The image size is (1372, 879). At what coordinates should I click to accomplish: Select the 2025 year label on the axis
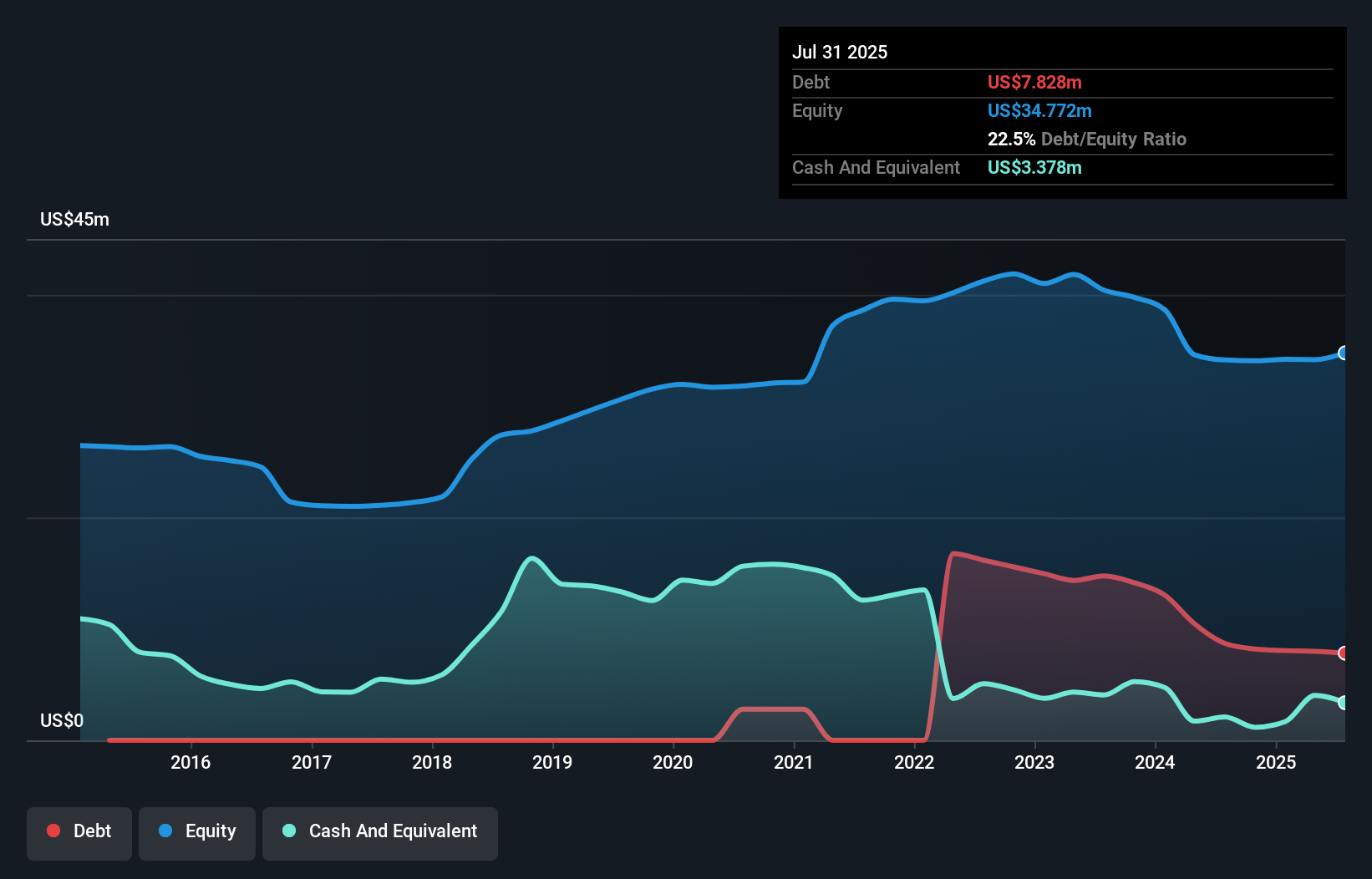point(1276,761)
